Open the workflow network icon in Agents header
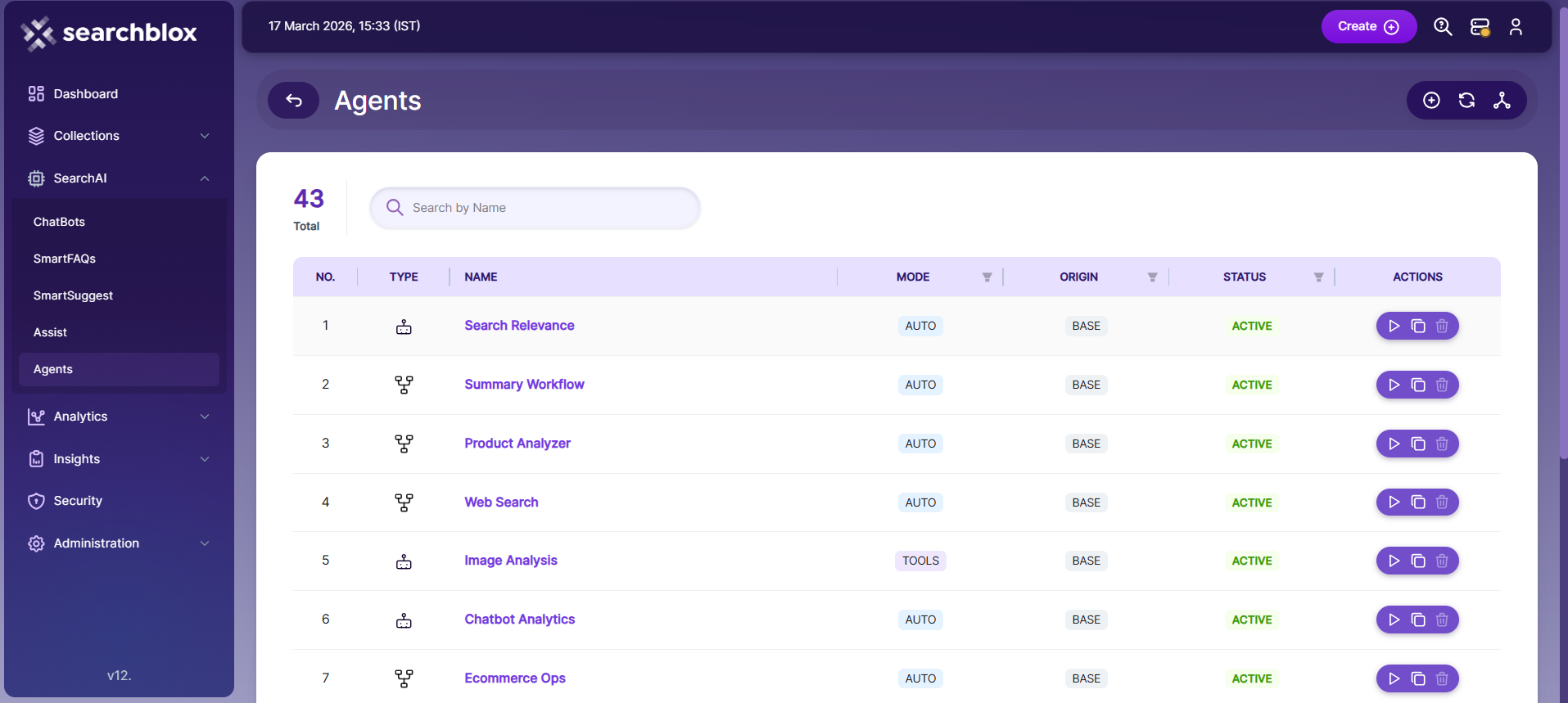 point(1502,101)
